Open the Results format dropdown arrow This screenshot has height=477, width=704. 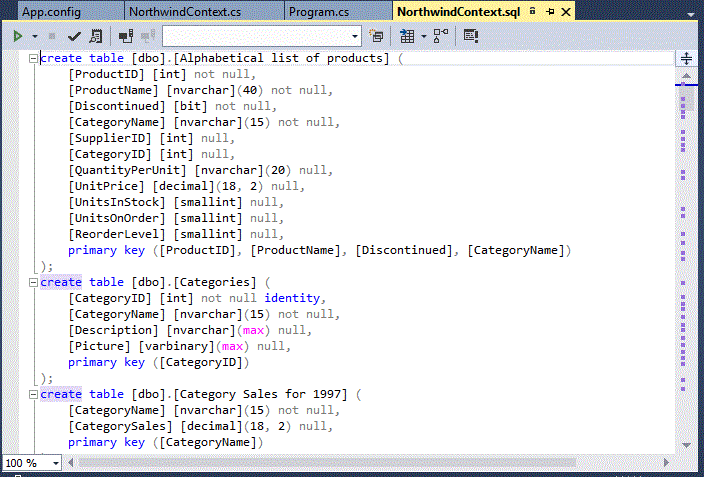pos(423,36)
